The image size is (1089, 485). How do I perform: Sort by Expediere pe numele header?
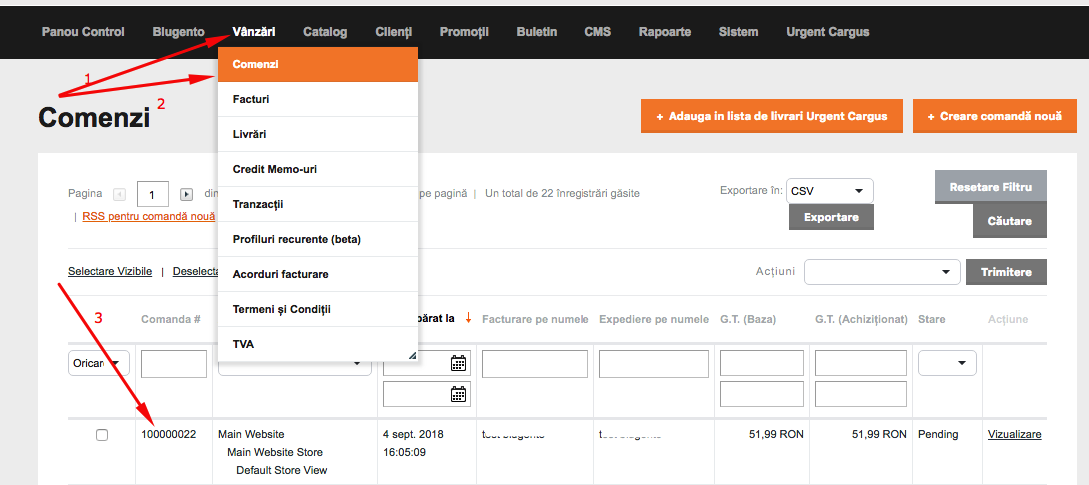pos(654,320)
